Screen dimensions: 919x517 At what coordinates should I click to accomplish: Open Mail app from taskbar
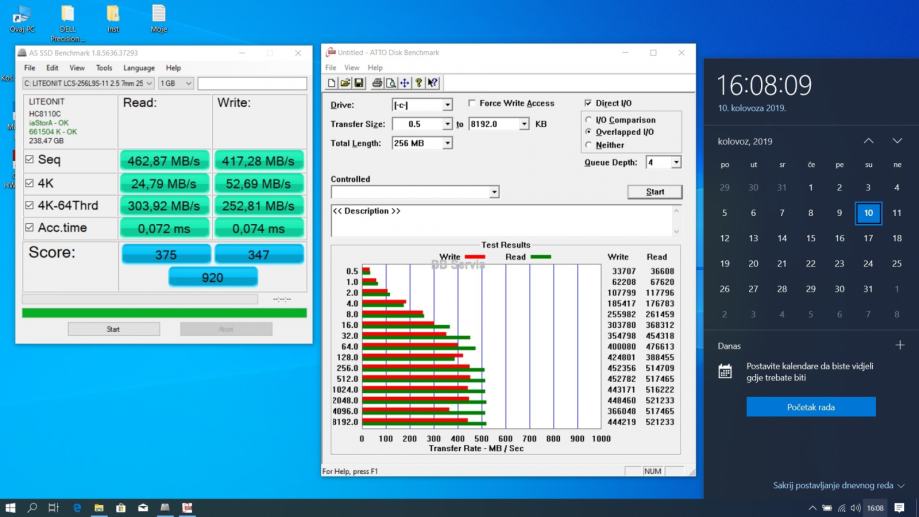[143, 508]
